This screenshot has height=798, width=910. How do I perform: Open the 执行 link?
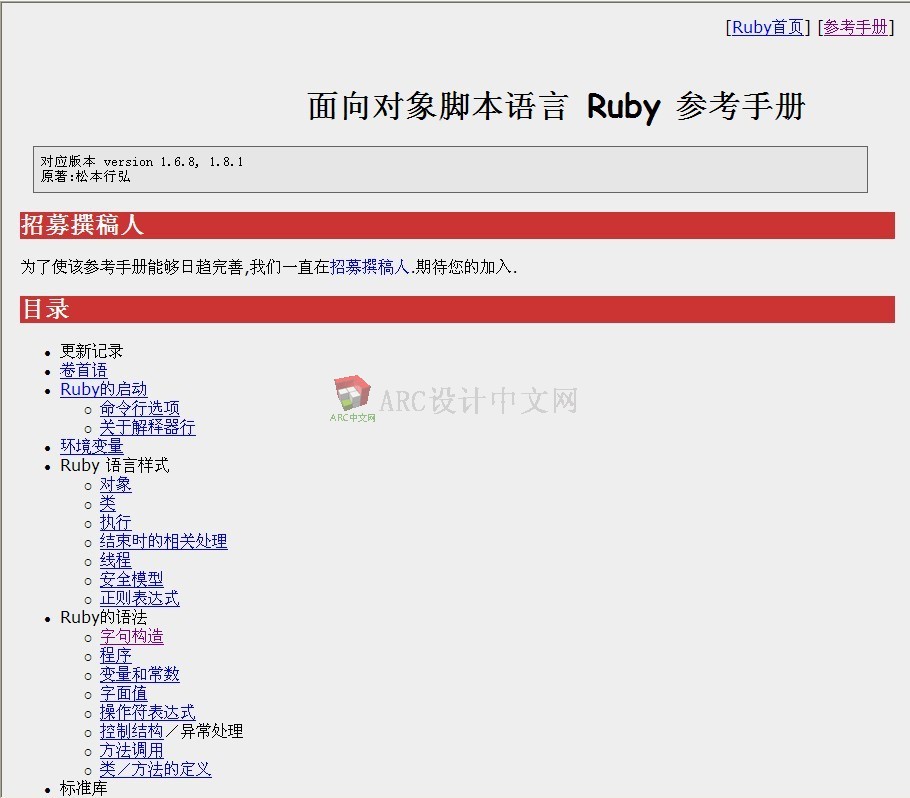(x=115, y=523)
